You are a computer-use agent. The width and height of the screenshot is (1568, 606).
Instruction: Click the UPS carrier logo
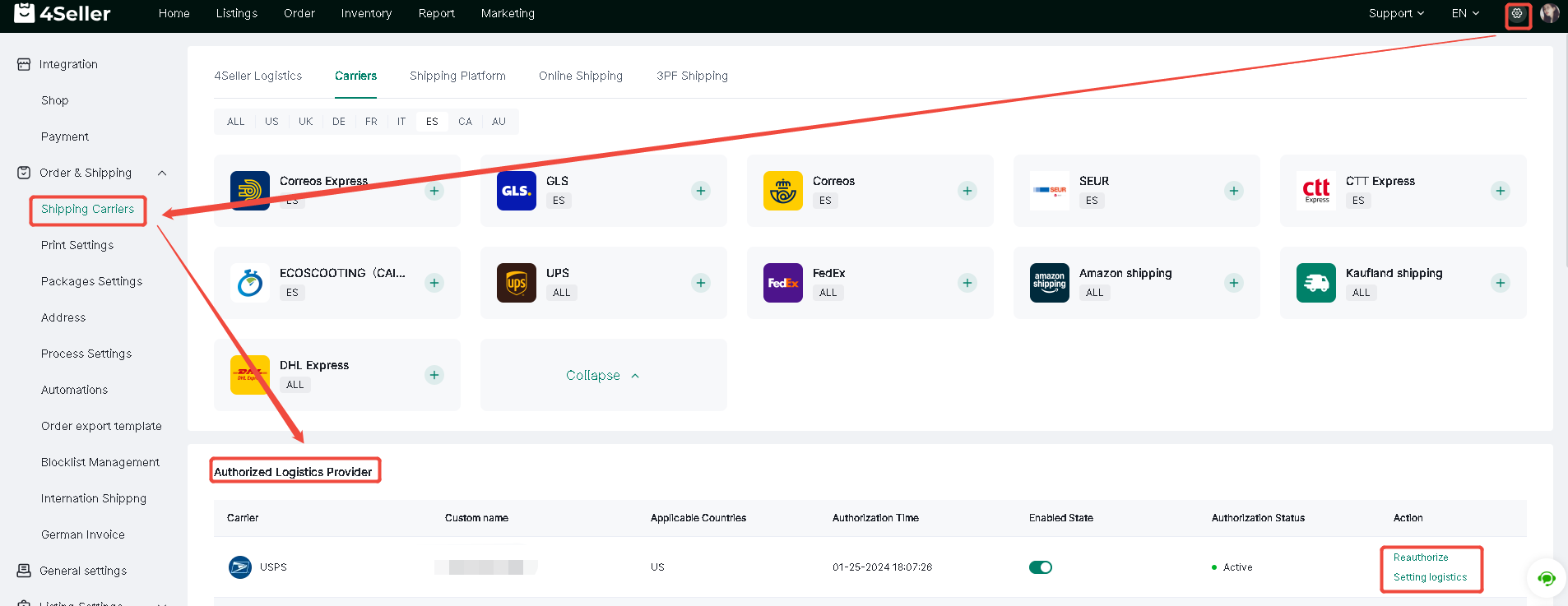point(517,283)
